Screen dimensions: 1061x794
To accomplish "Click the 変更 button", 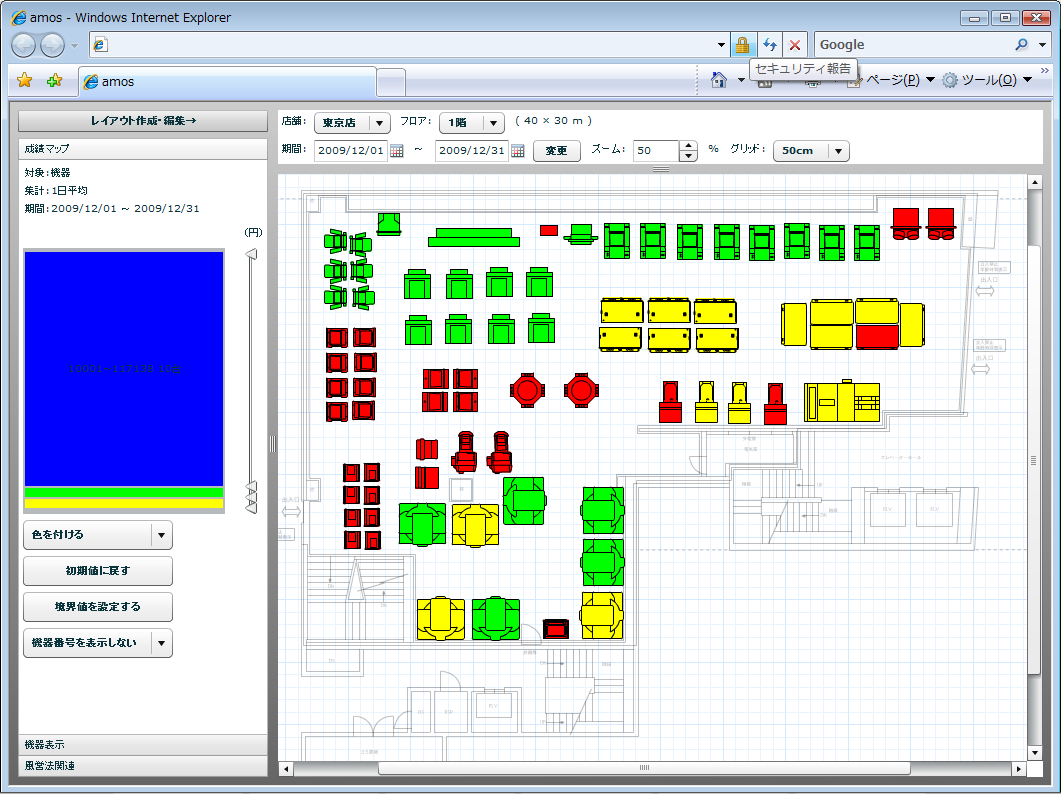I will click(x=556, y=150).
